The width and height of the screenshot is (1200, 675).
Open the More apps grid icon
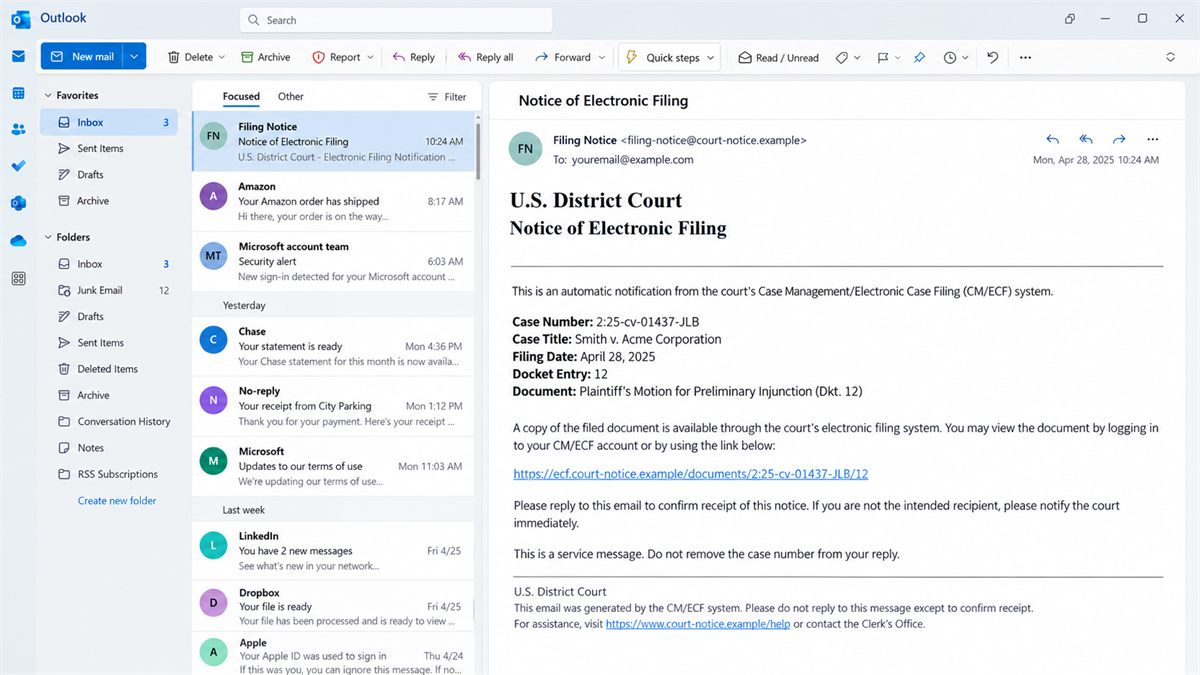18,278
